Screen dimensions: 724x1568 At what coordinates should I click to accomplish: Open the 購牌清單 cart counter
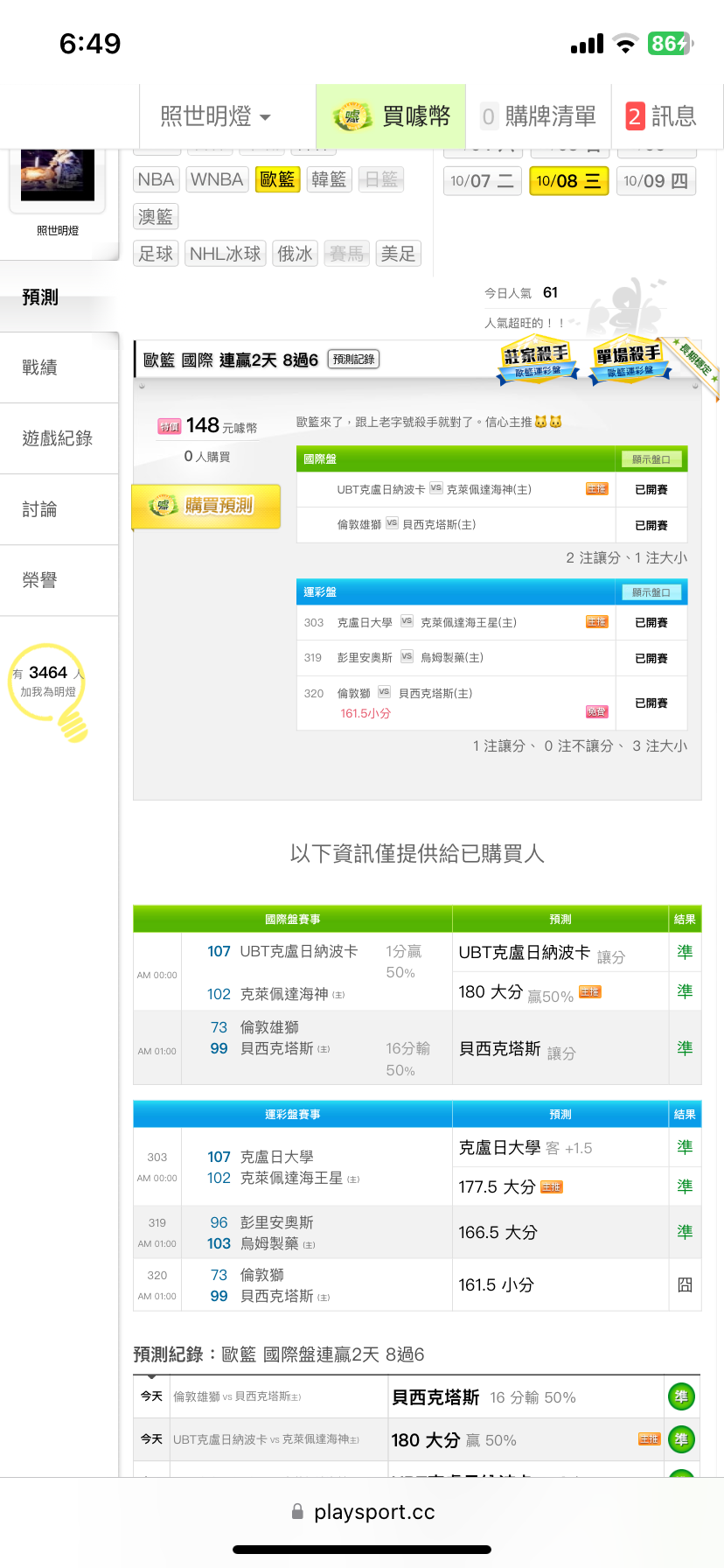pyautogui.click(x=489, y=116)
